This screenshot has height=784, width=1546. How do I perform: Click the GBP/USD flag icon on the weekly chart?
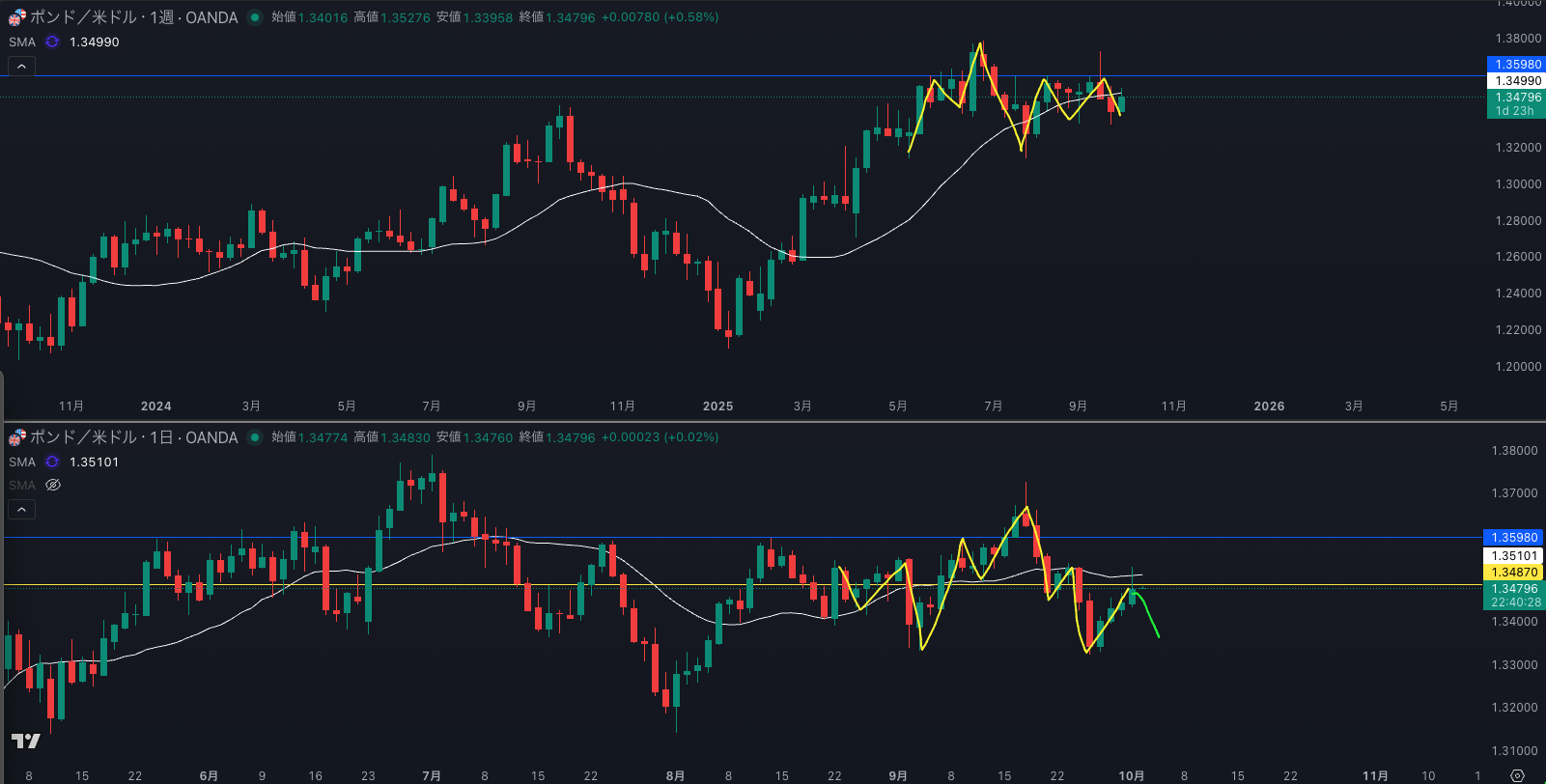pyautogui.click(x=16, y=17)
